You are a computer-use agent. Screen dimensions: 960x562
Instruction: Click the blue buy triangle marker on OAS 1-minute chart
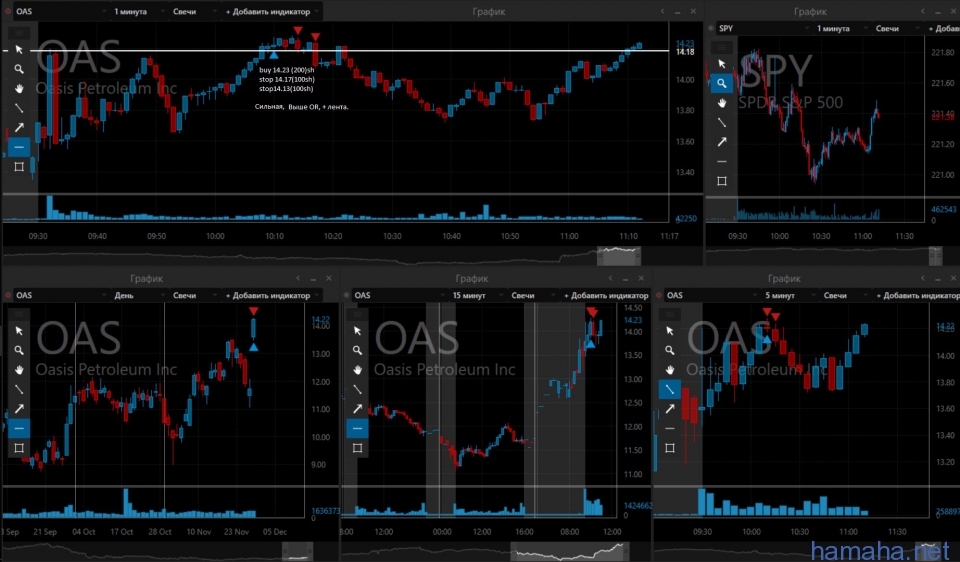[x=274, y=55]
